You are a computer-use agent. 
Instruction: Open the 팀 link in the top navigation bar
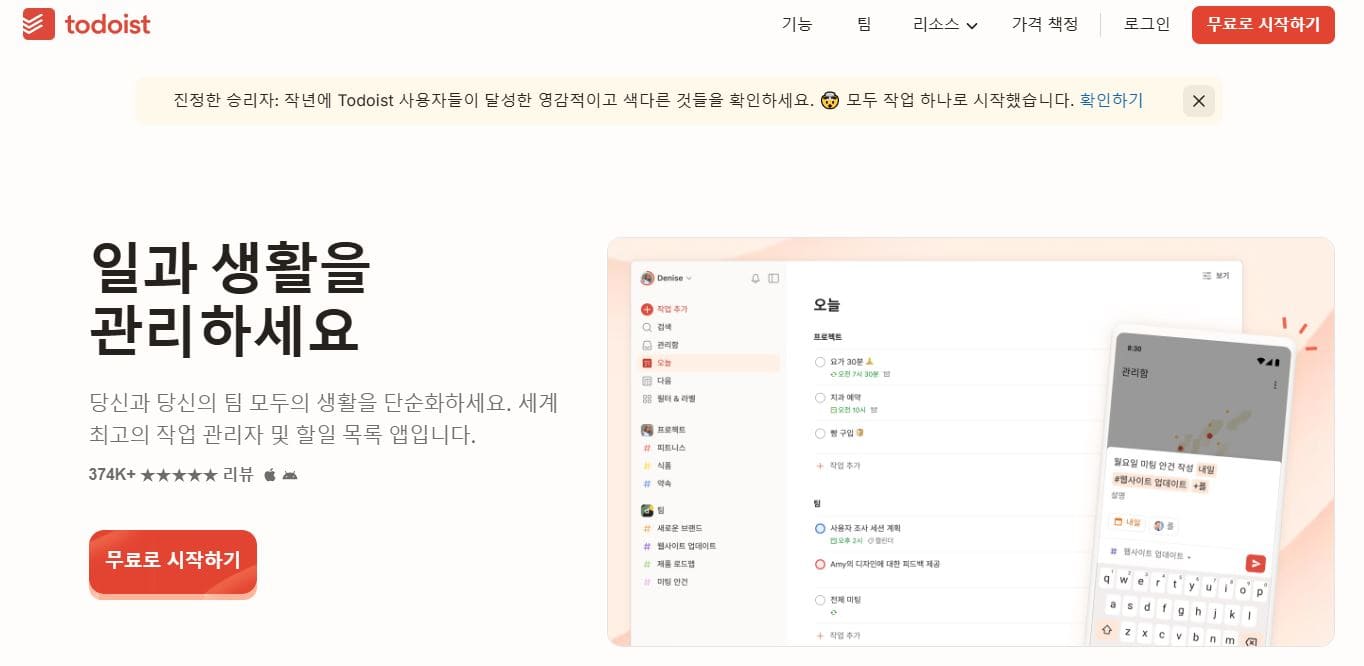(x=864, y=24)
